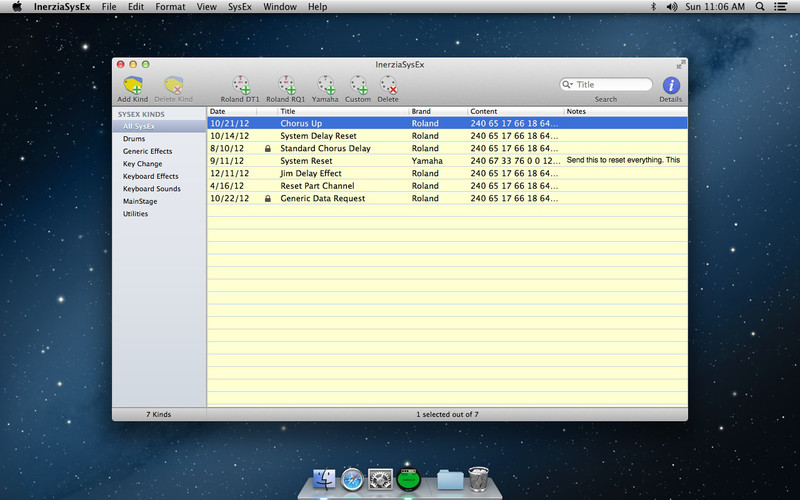Select the Chorus Up row

click(x=447, y=123)
